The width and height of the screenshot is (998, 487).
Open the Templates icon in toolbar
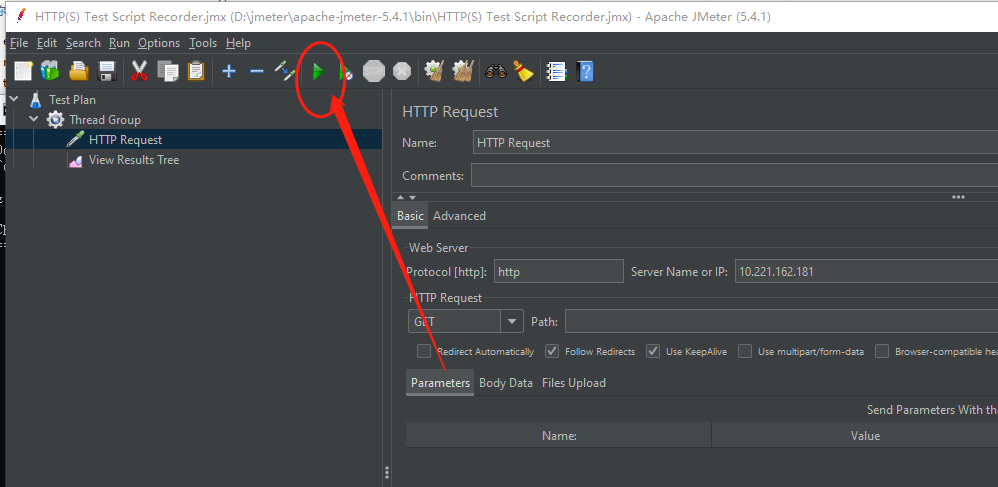(50, 71)
